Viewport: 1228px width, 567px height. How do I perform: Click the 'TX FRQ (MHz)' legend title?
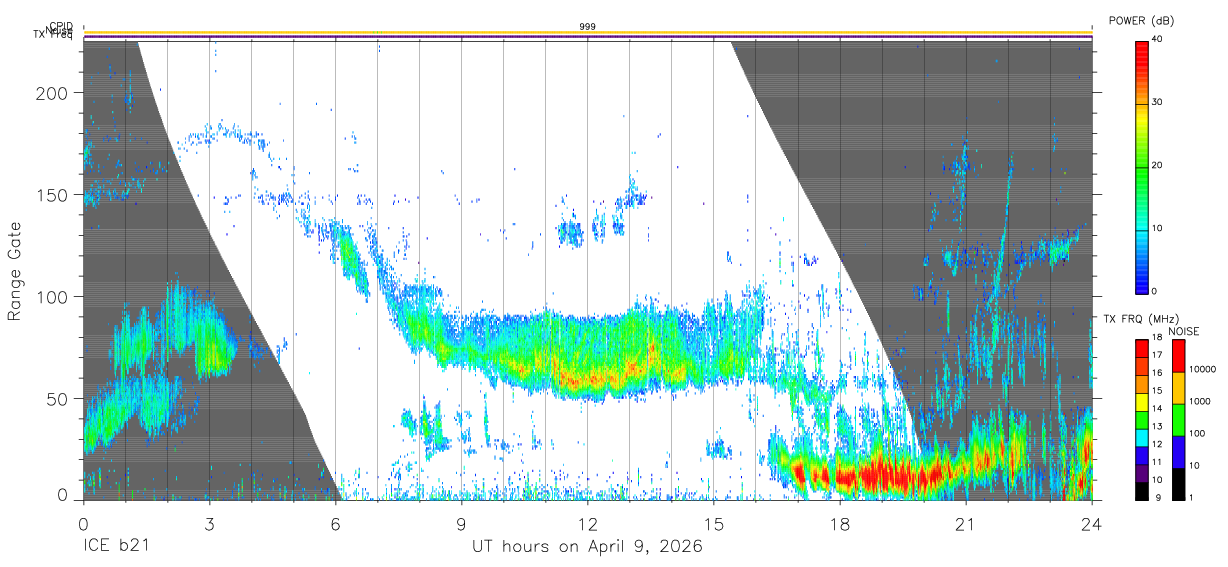pos(1140,319)
